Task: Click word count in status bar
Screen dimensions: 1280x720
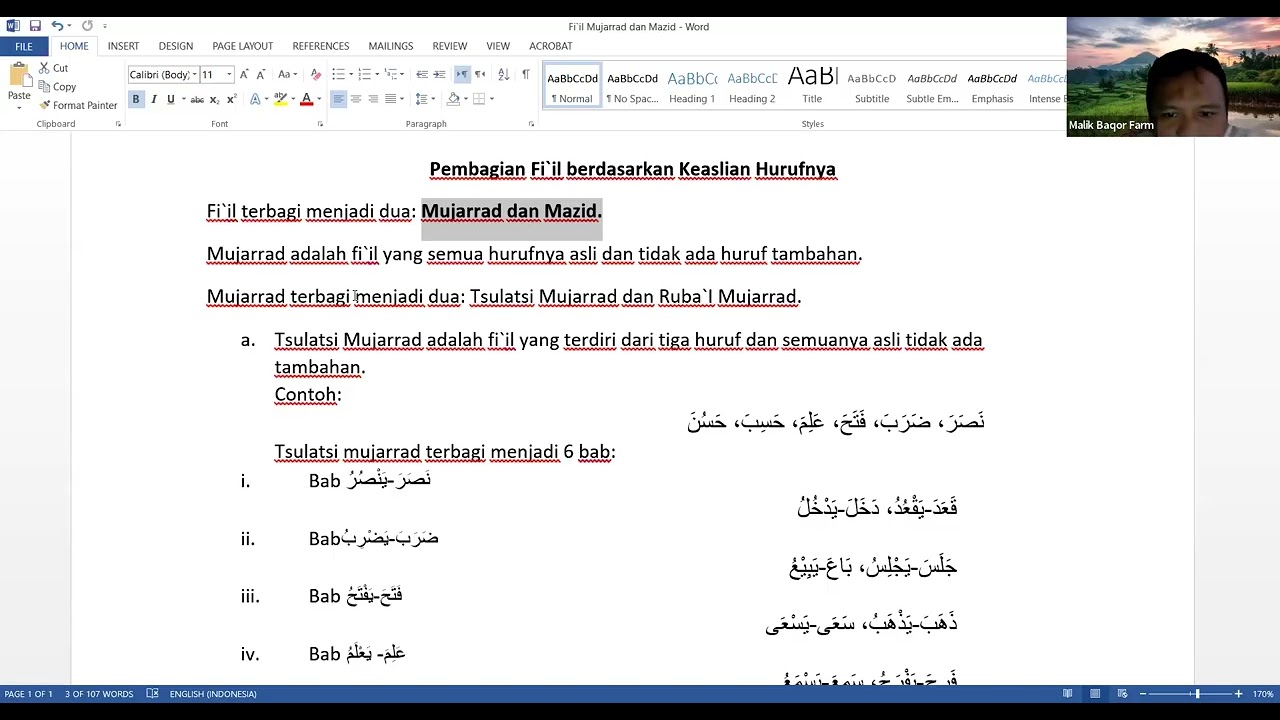Action: 99,694
